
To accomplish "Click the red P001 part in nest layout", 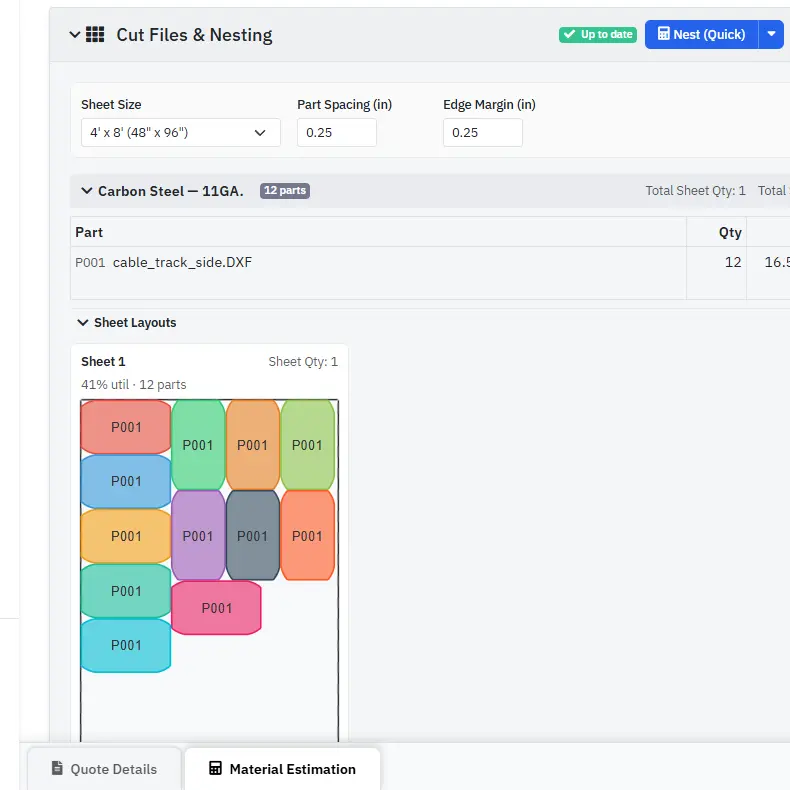I will tap(126, 427).
